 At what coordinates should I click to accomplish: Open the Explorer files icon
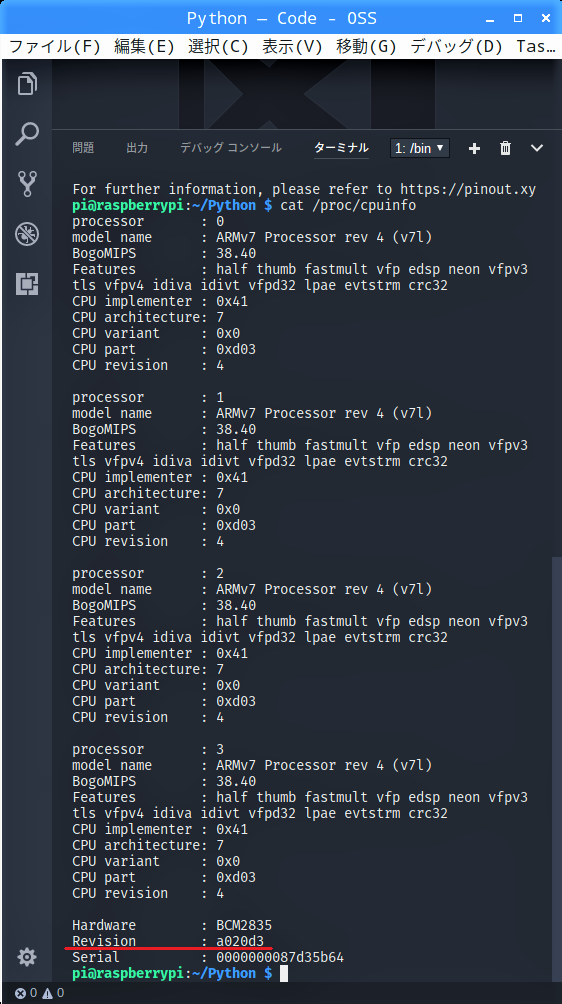click(x=27, y=83)
